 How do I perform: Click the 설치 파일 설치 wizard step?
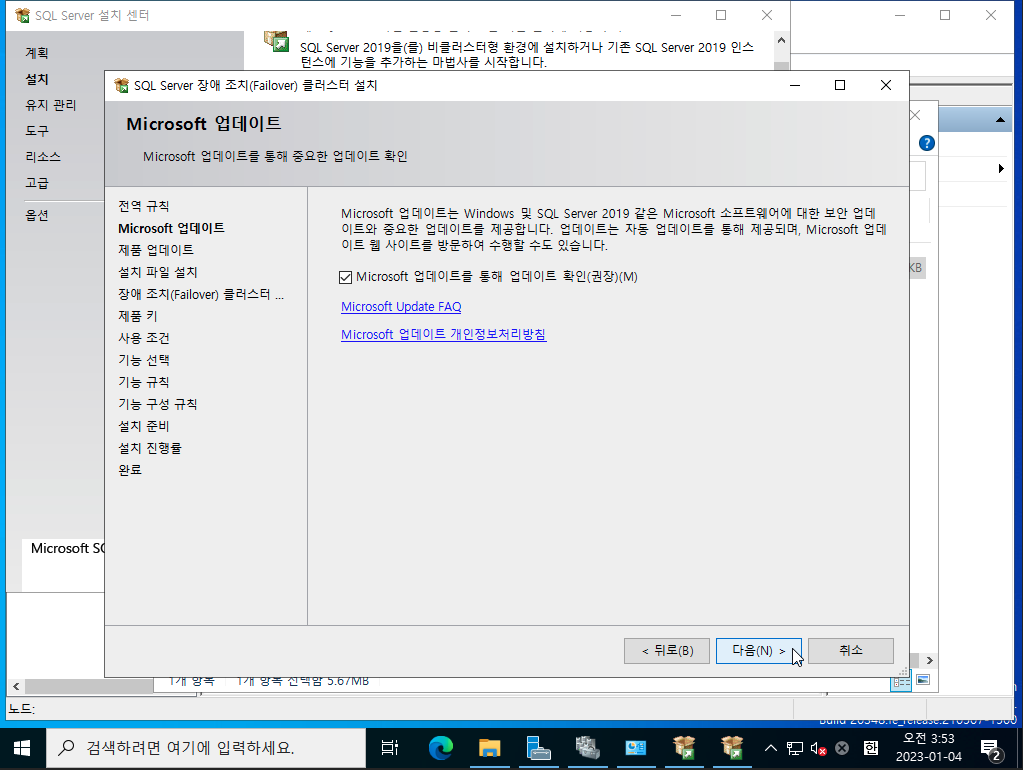pyautogui.click(x=158, y=272)
